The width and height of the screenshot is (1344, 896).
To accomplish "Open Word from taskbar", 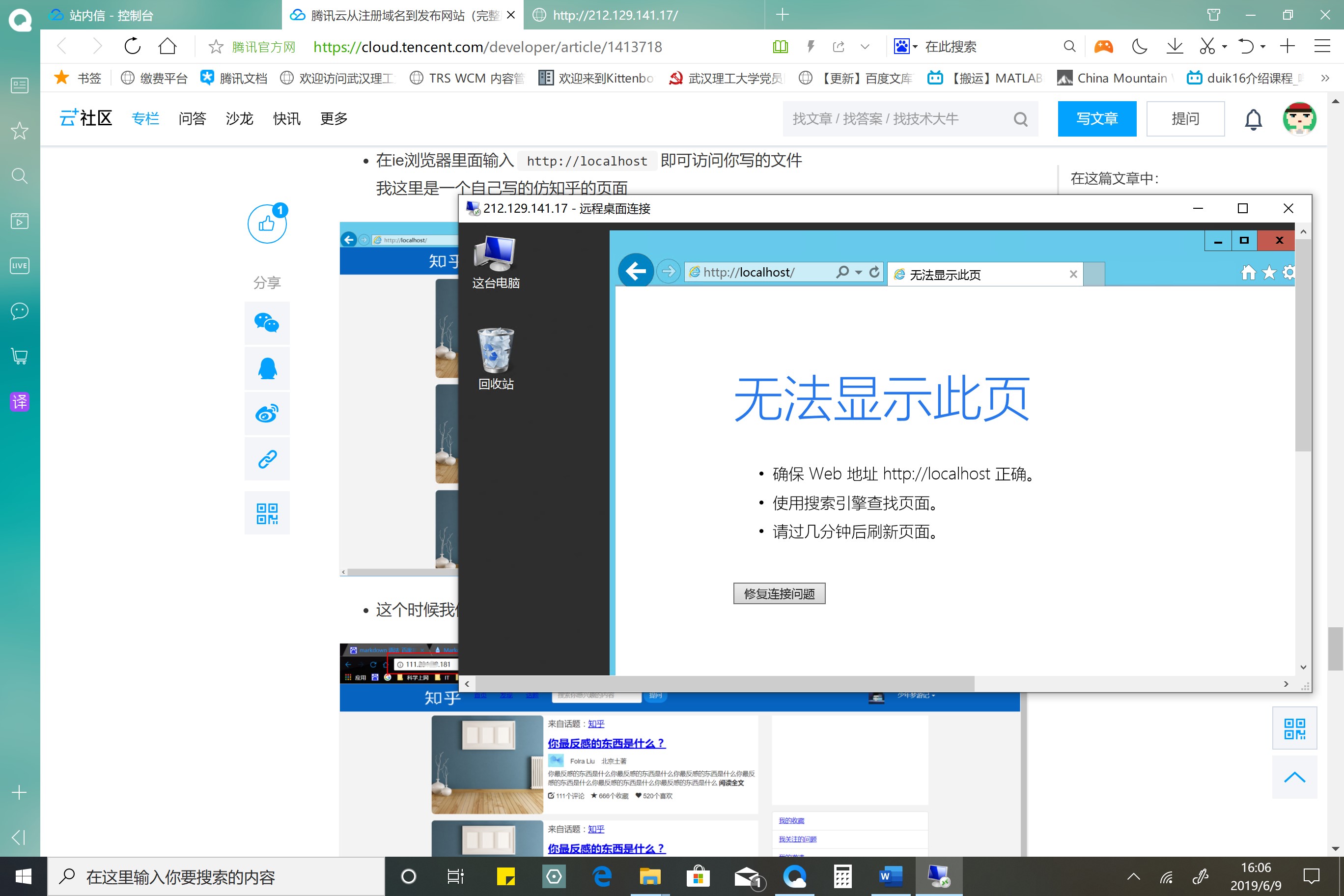I will pyautogui.click(x=891, y=876).
